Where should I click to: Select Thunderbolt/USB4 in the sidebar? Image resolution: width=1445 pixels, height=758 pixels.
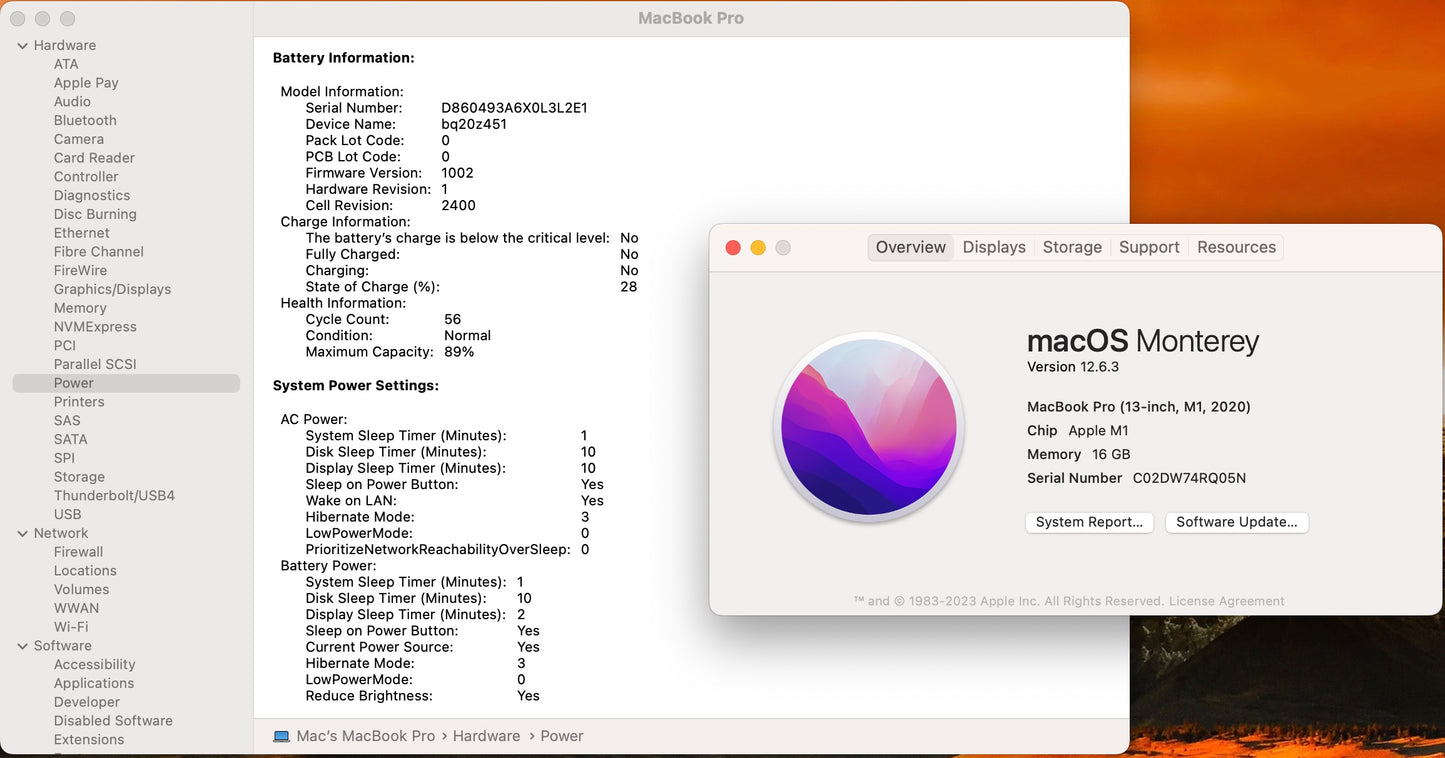tap(114, 495)
